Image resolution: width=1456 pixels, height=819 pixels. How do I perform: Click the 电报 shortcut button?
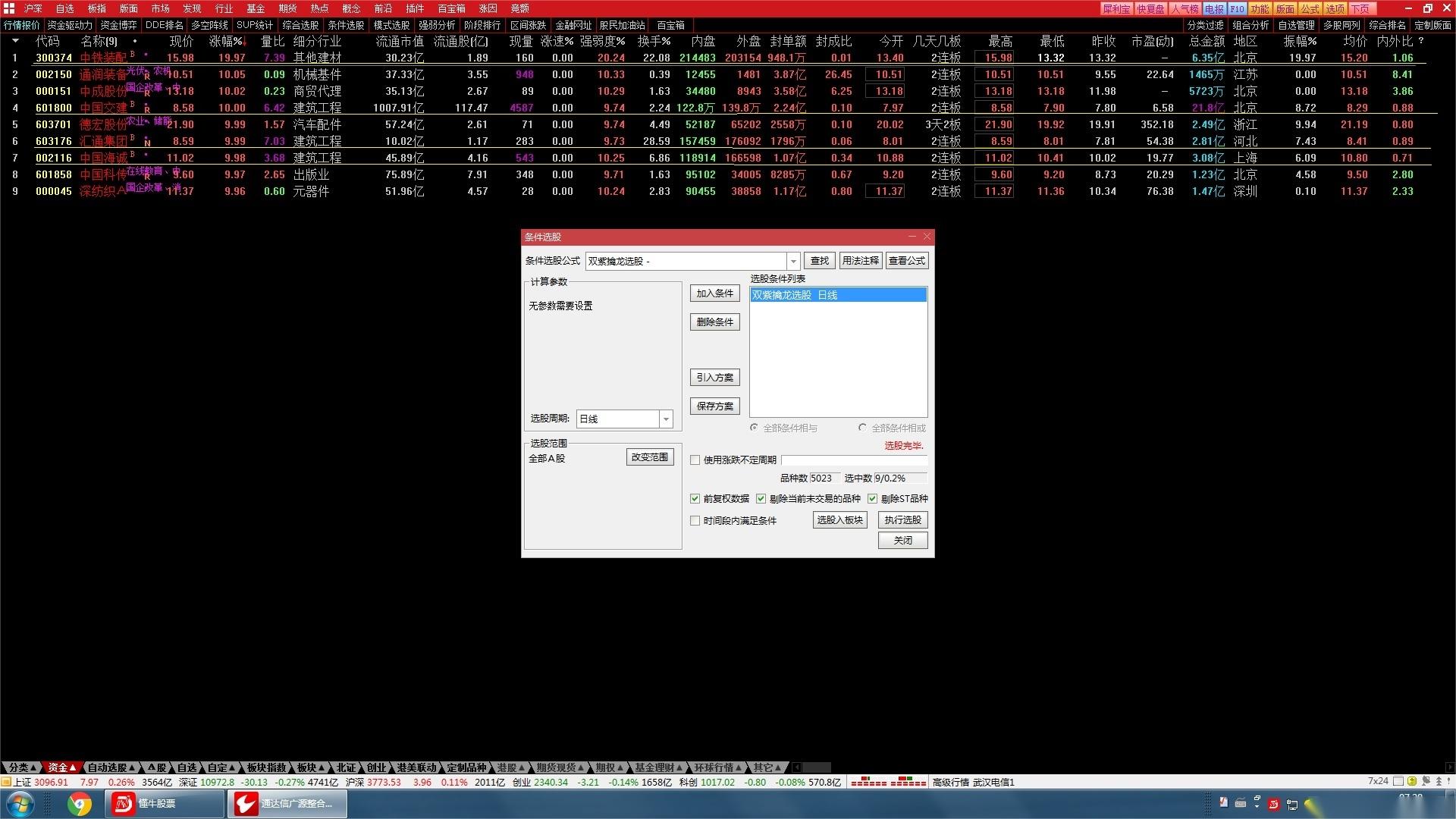[1213, 8]
